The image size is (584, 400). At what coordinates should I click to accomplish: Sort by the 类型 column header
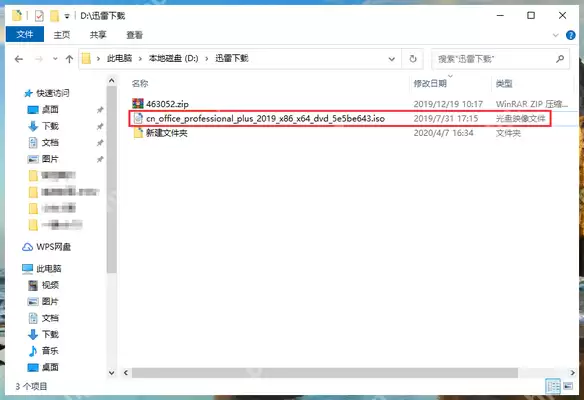point(504,83)
